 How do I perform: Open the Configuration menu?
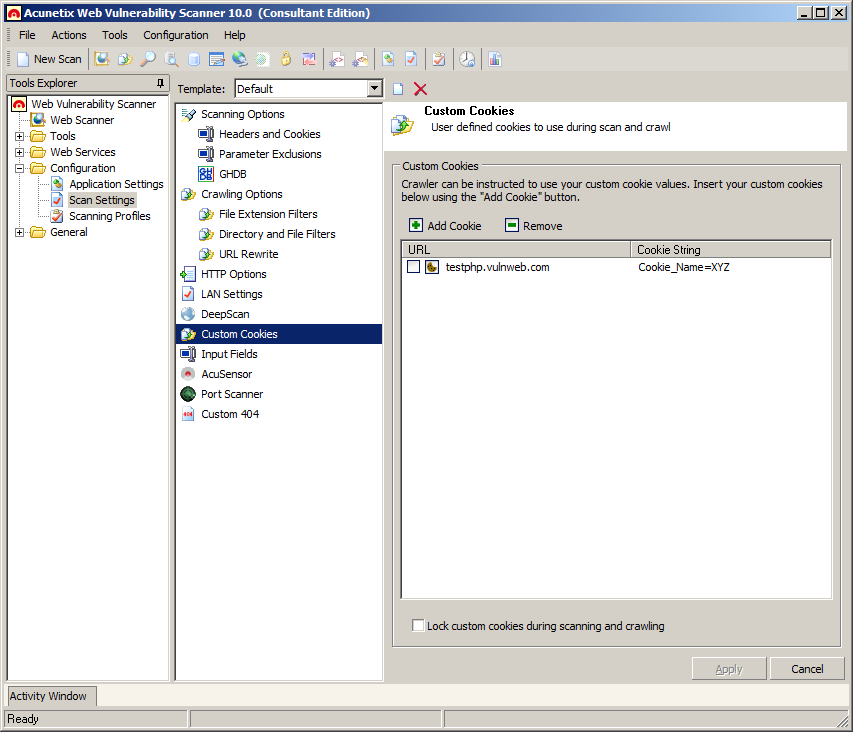(x=176, y=35)
